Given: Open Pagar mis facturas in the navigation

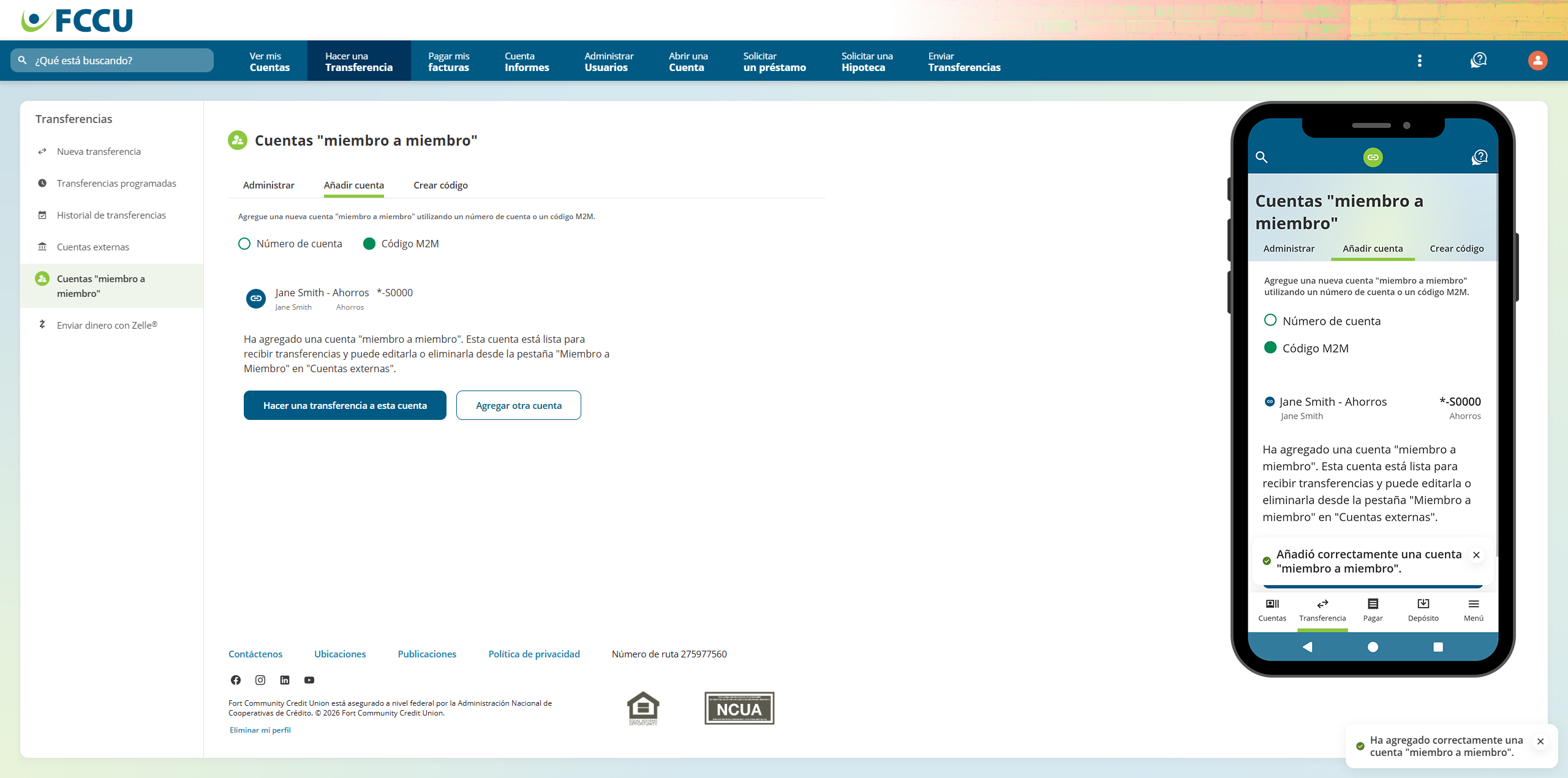Looking at the screenshot, I should coord(448,61).
